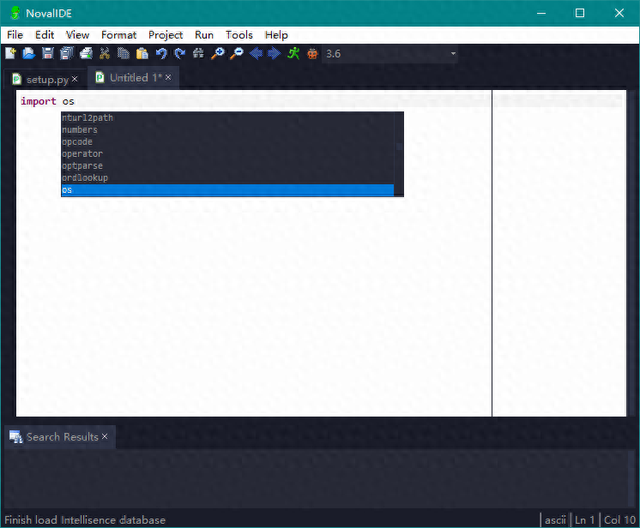
Task: Open the Tools menu
Action: pyautogui.click(x=239, y=35)
